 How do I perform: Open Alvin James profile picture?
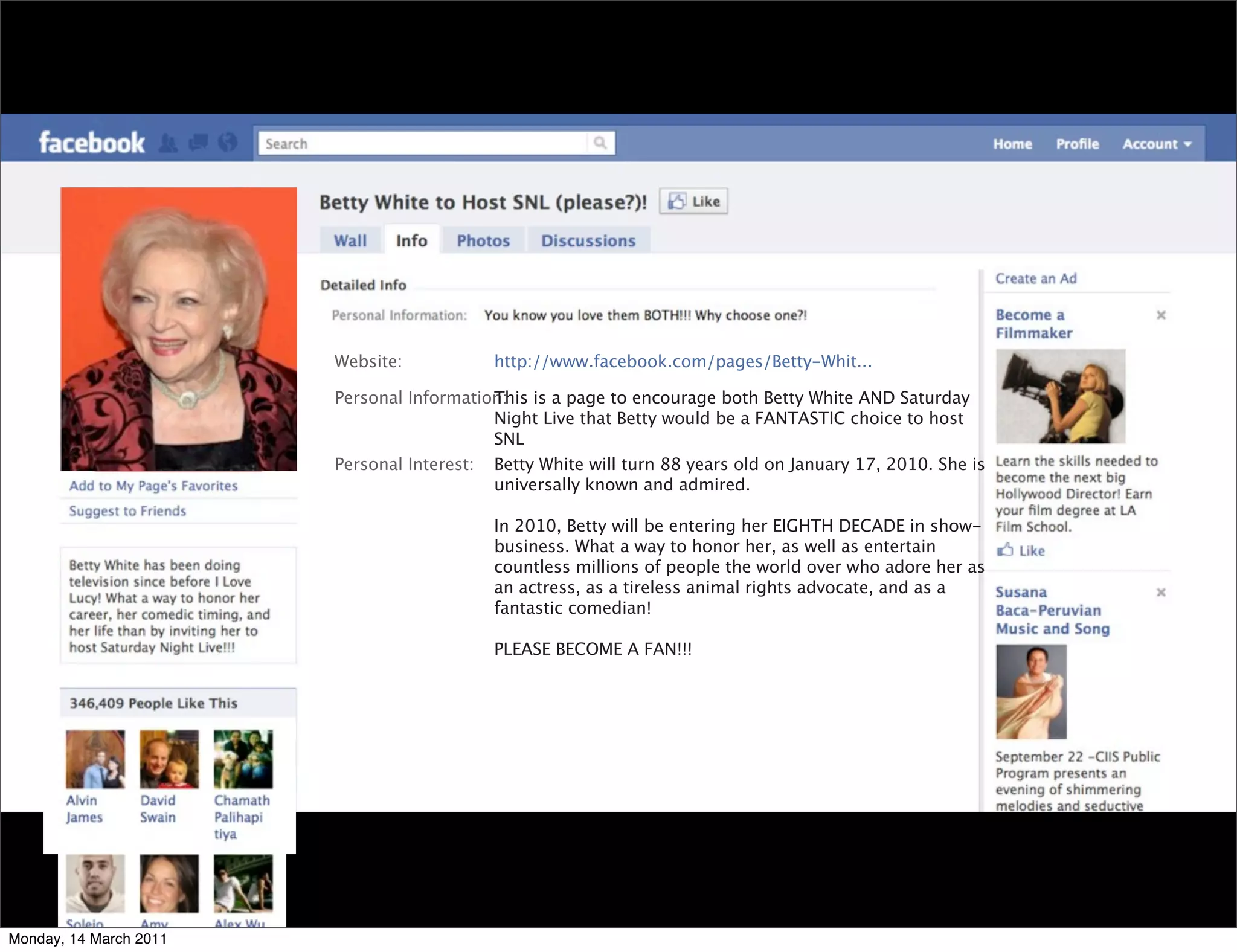coord(95,759)
